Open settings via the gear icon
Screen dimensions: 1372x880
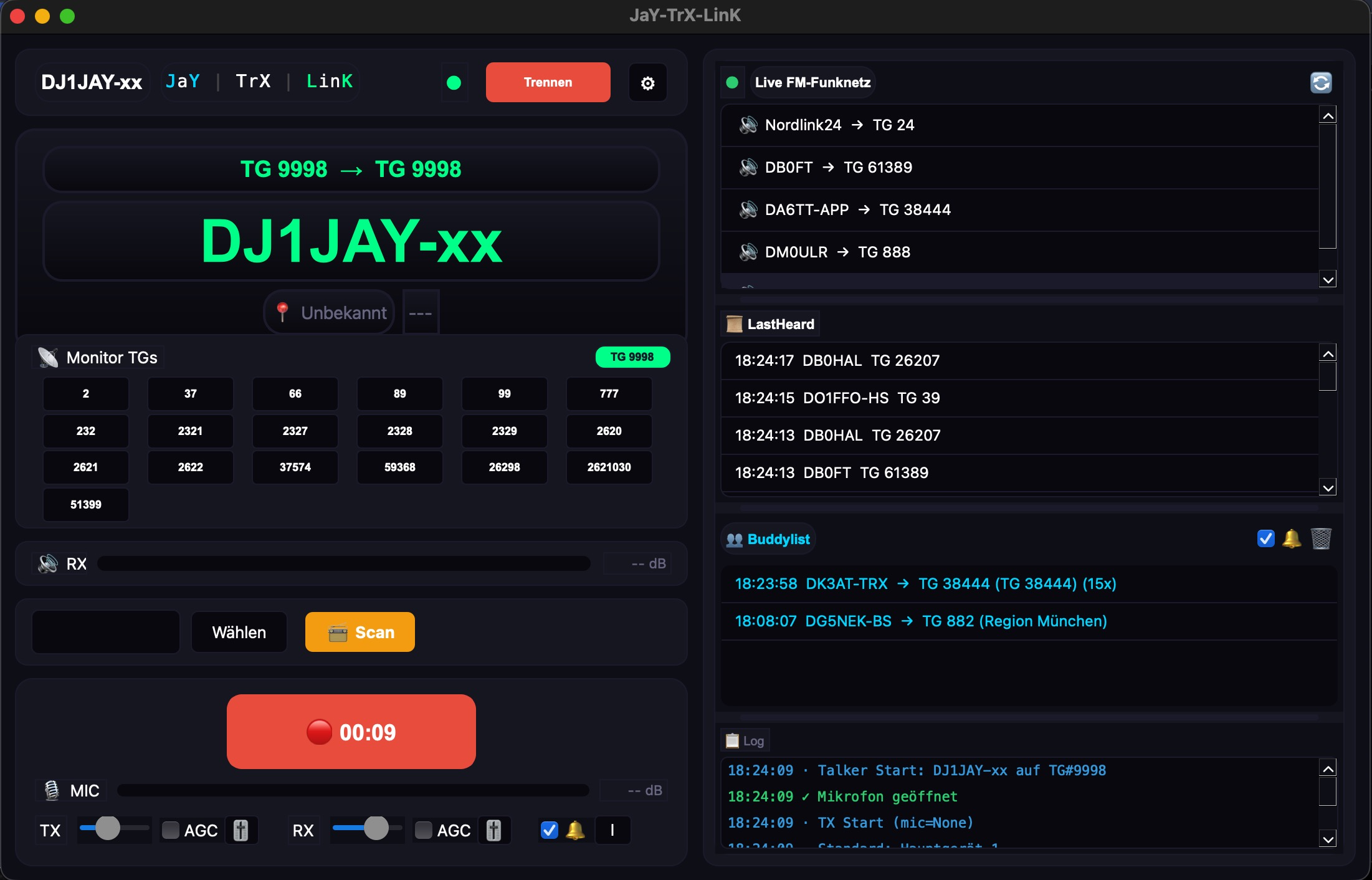click(648, 82)
